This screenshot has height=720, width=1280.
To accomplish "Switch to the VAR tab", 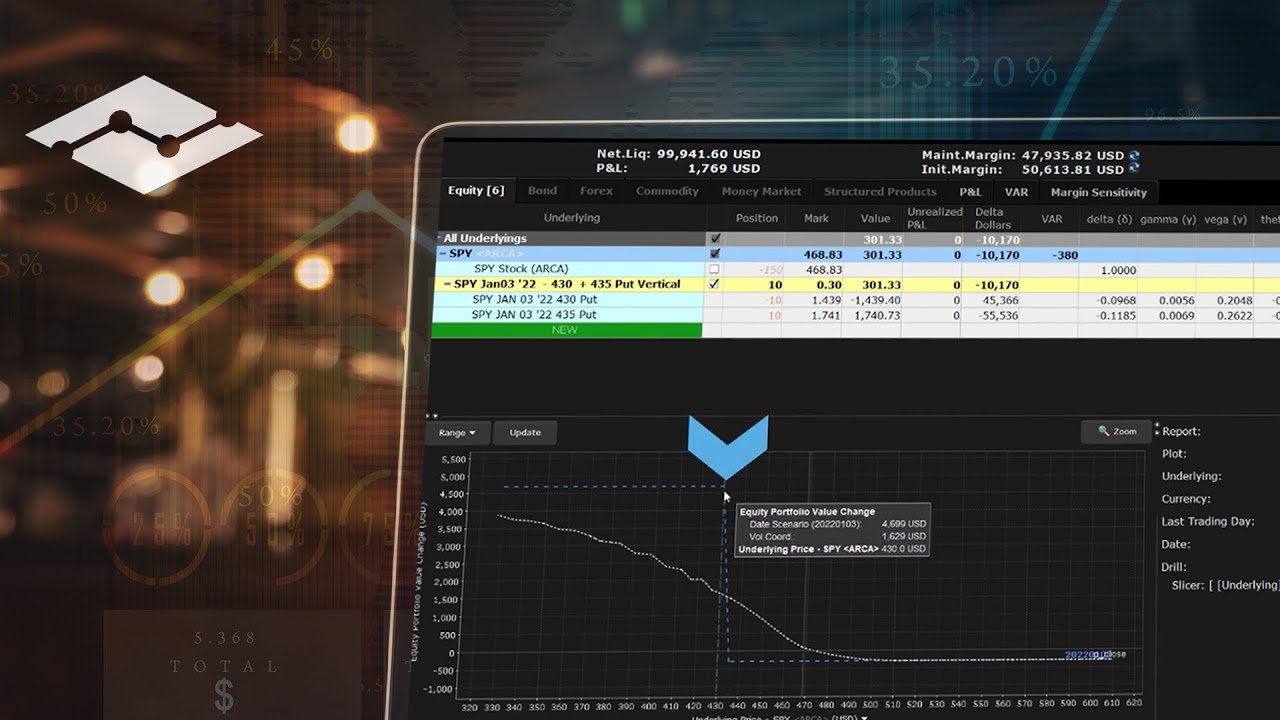I will pyautogui.click(x=1016, y=191).
